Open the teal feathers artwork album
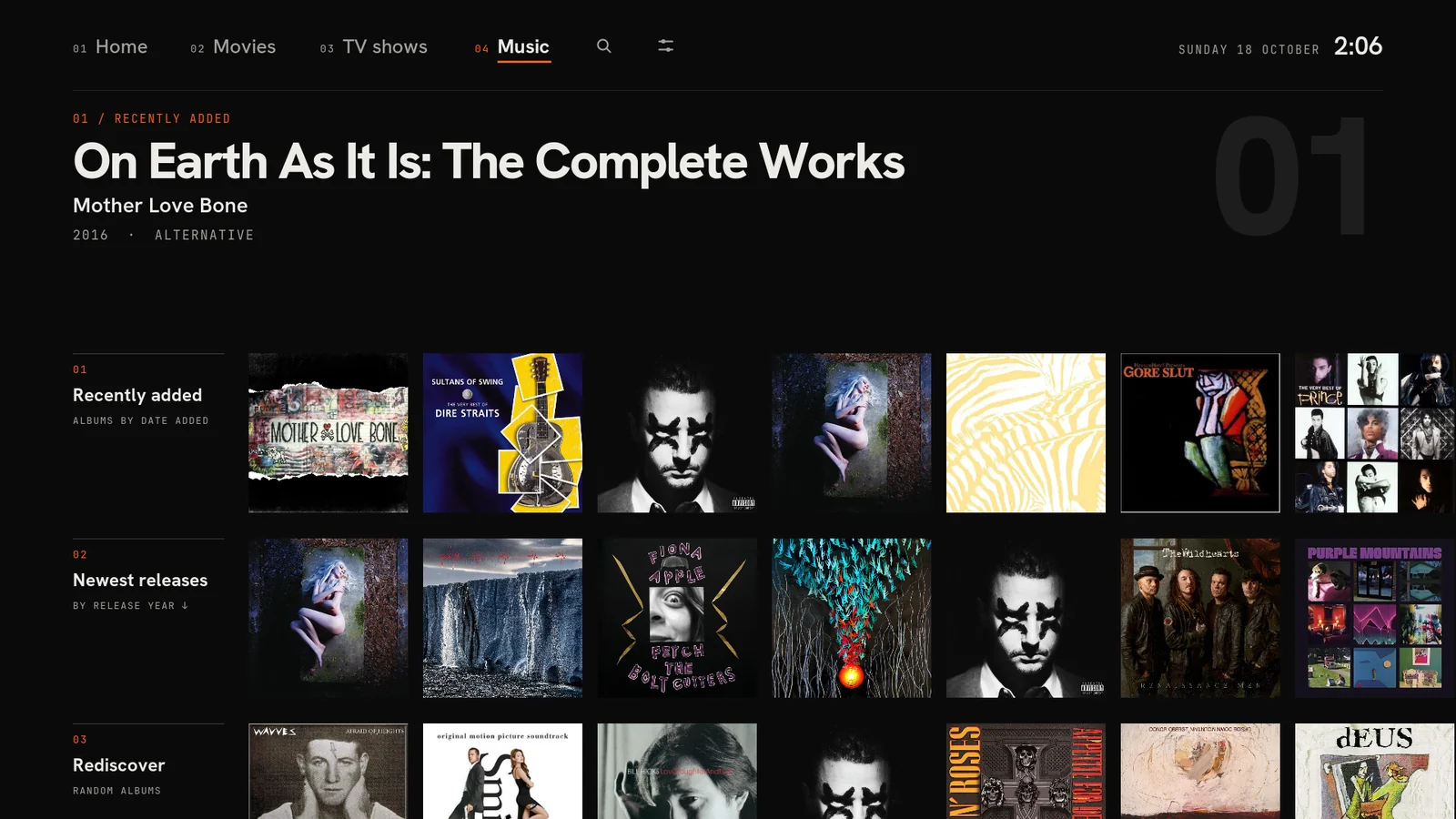The height and width of the screenshot is (819, 1456). (852, 618)
